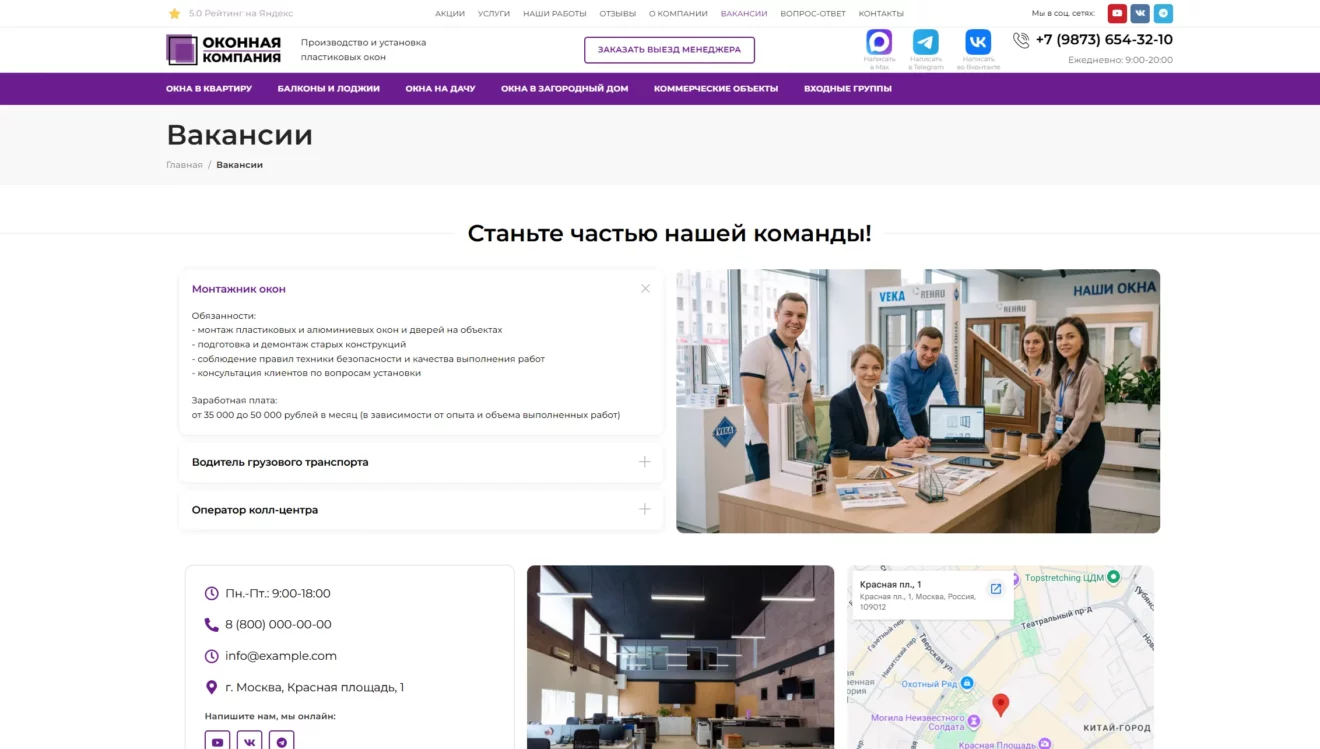The height and width of the screenshot is (749, 1320).
Task: Click the phone handset icon beside +7 (9873) number
Action: 1021,40
